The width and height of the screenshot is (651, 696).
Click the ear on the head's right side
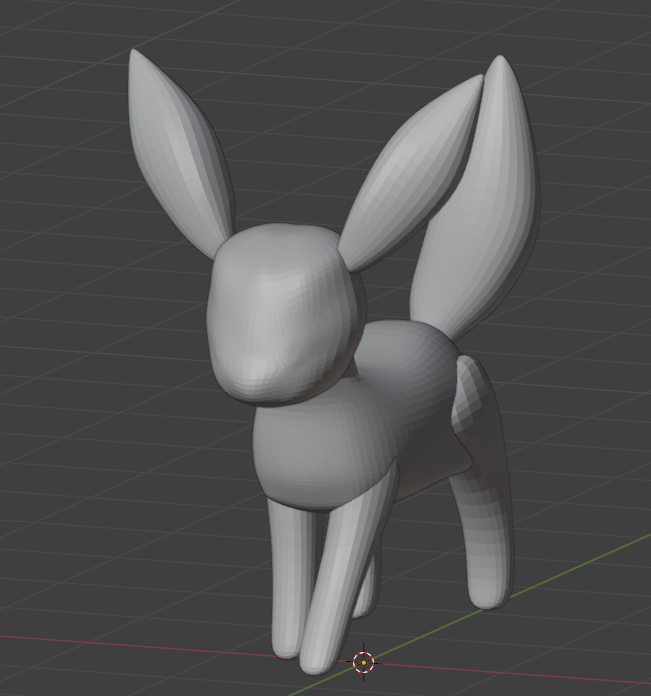[x=410, y=180]
